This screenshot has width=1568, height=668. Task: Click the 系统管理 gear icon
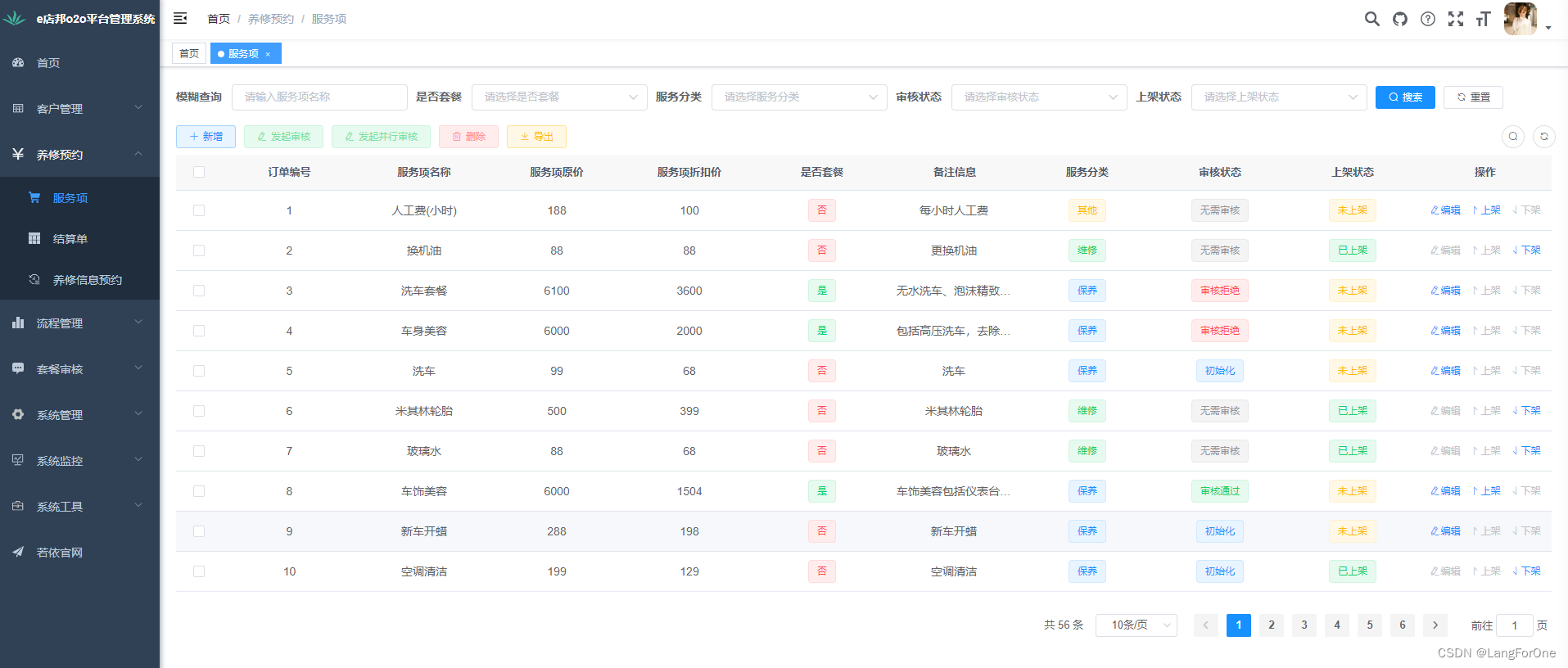click(x=18, y=414)
